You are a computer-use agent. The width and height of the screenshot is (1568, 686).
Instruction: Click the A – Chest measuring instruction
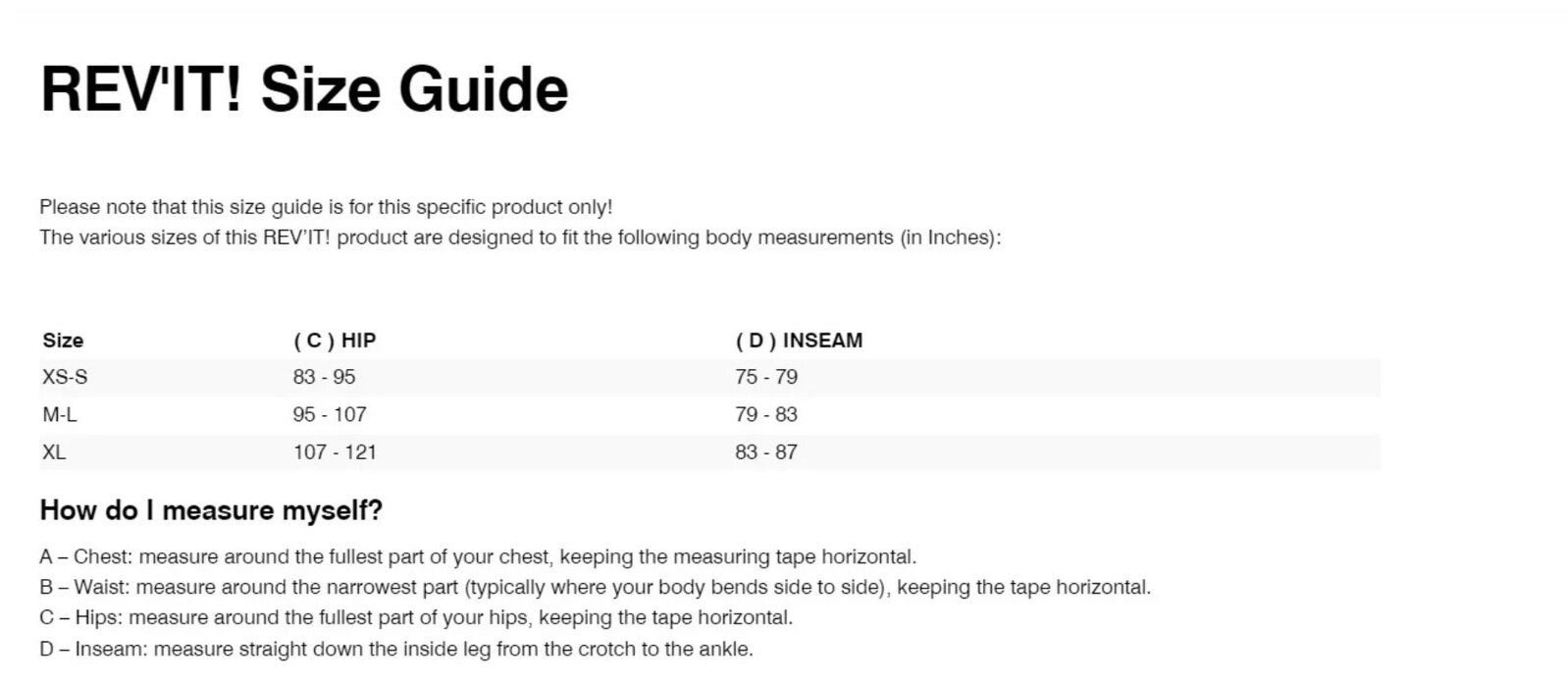tap(478, 556)
